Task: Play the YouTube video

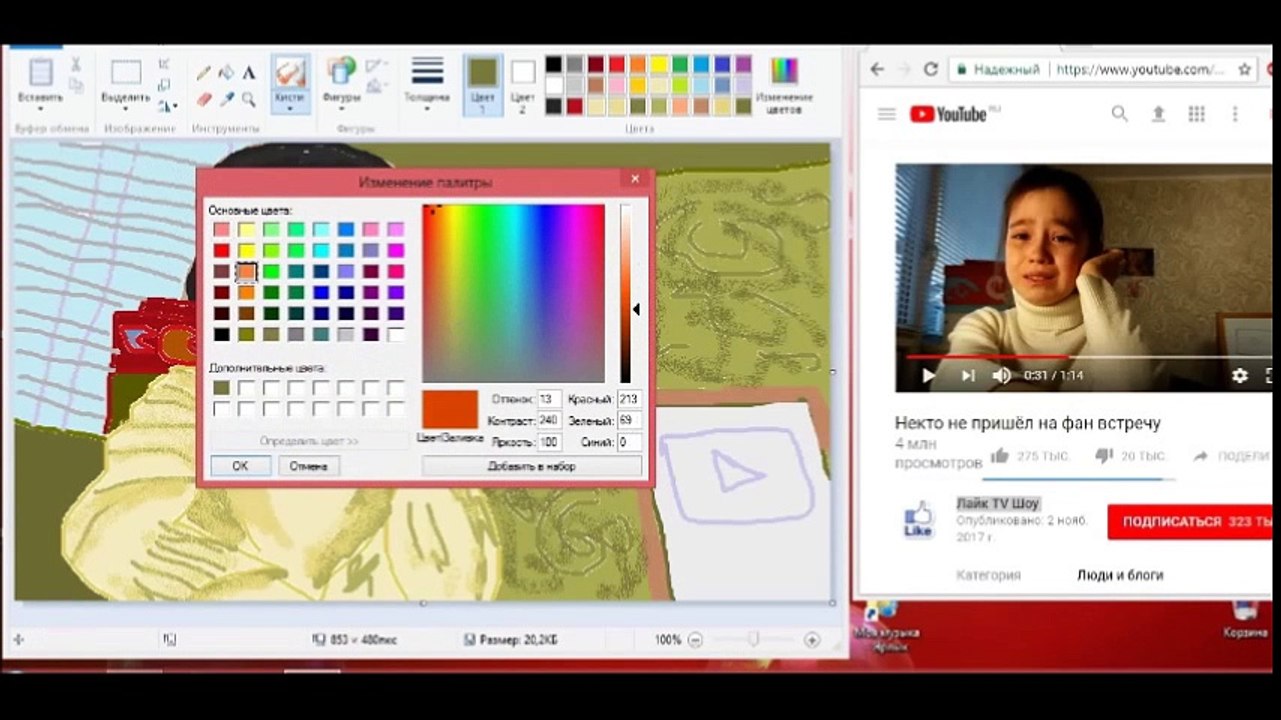Action: click(928, 375)
